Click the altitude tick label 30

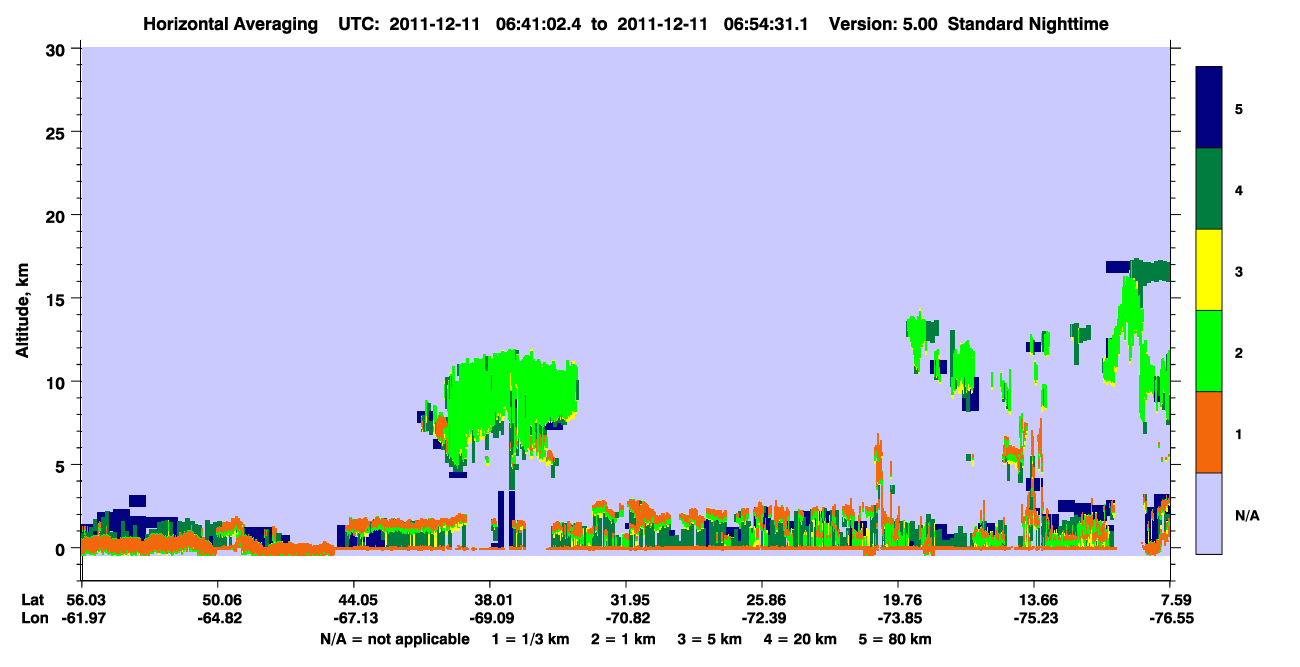click(58, 48)
